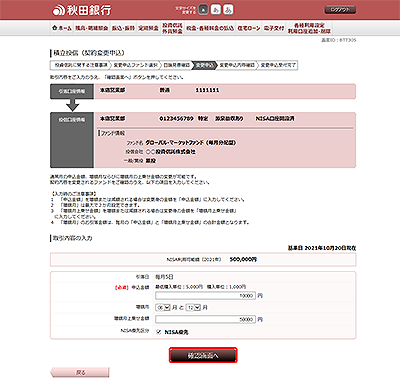Viewport: 400px width, 390px height.
Task: Click the 確認画面へ confirm button
Action: [x=203, y=355]
